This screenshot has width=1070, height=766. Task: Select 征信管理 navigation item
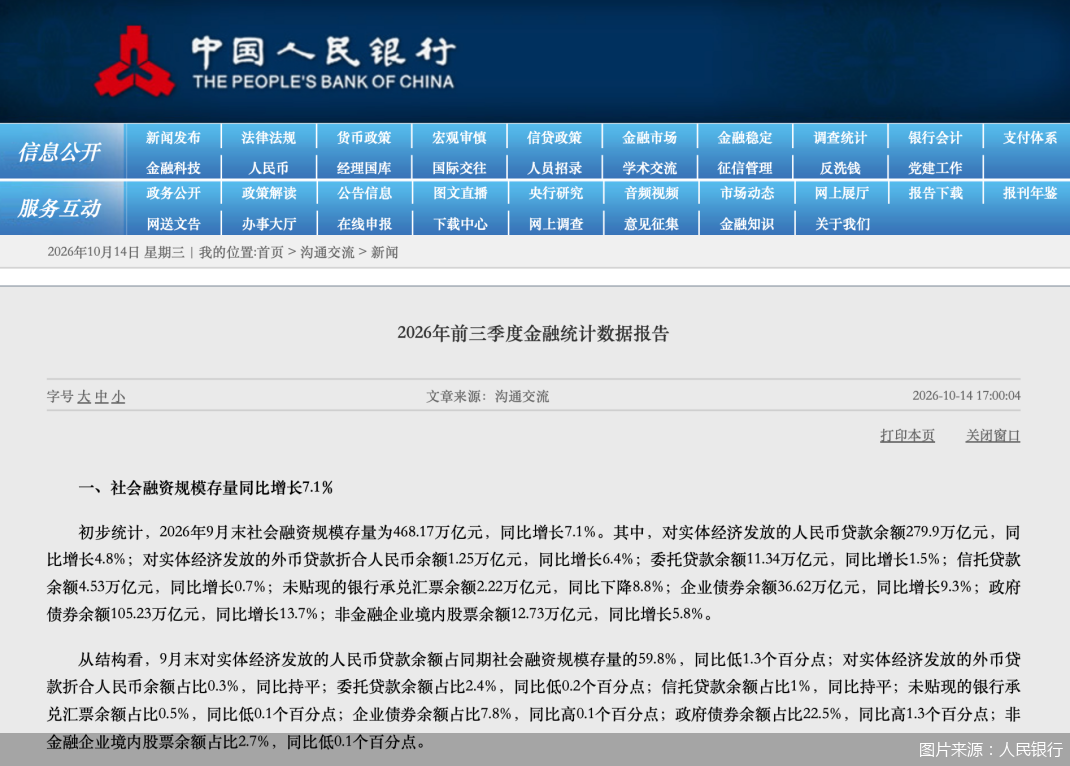coord(745,168)
